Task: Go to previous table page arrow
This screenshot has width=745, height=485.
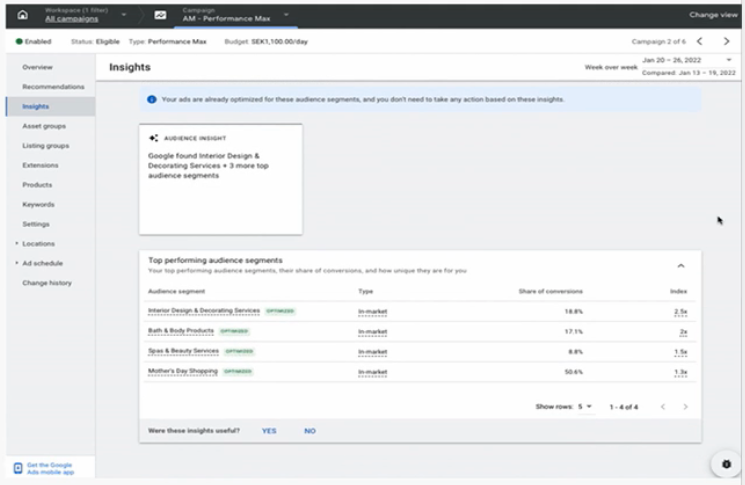Action: pyautogui.click(x=663, y=407)
